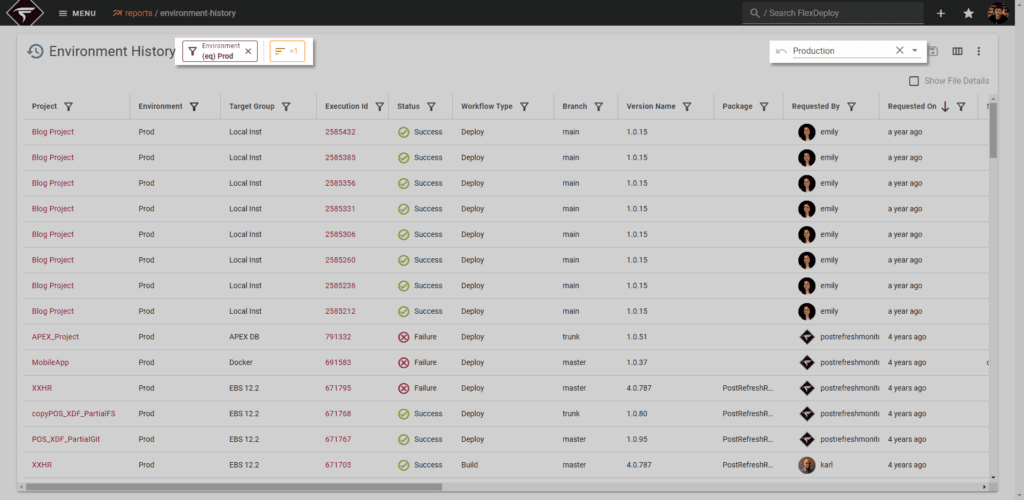The height and width of the screenshot is (500, 1024).
Task: Click the Failure status icon for APEX_Project
Action: (x=404, y=337)
